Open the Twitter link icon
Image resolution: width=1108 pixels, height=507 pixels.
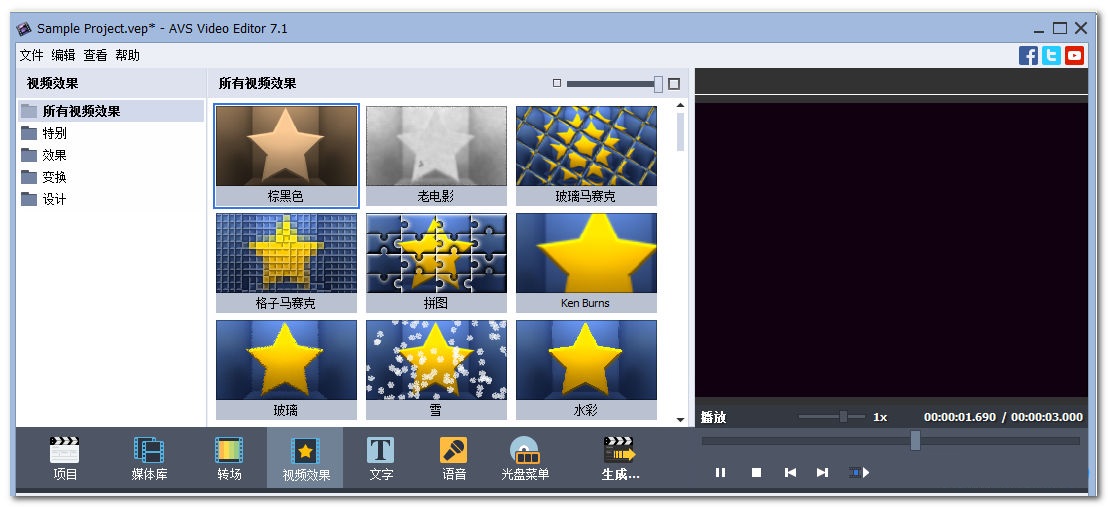tap(1051, 55)
